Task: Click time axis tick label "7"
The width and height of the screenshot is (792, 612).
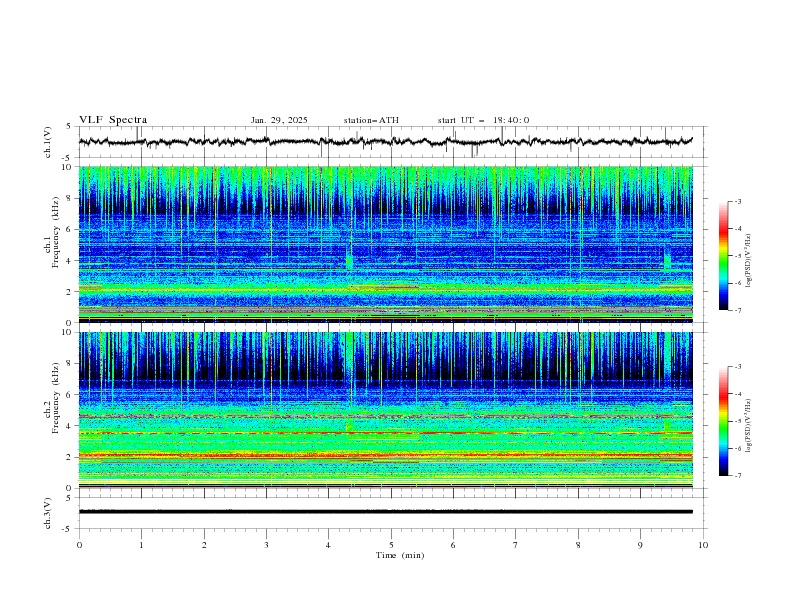Action: pyautogui.click(x=516, y=545)
